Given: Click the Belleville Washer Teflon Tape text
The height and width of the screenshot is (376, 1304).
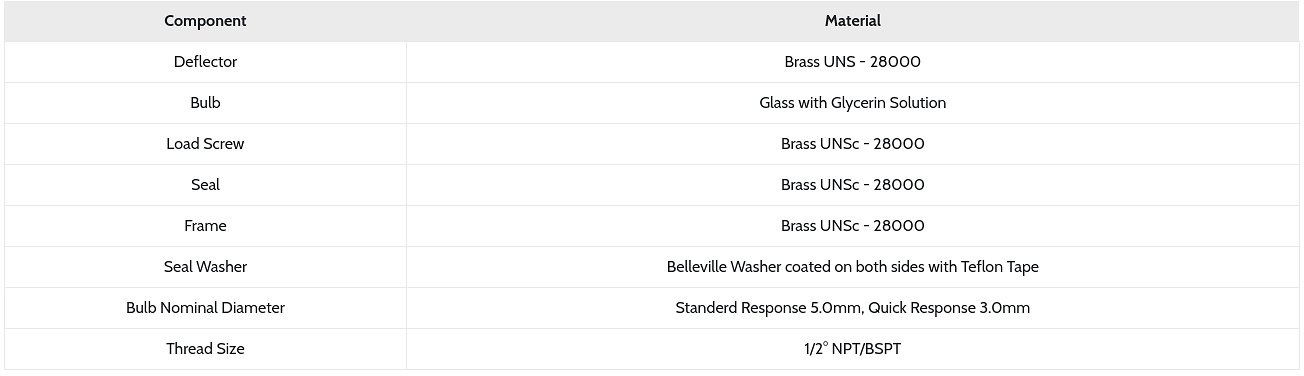Looking at the screenshot, I should pos(853,267).
